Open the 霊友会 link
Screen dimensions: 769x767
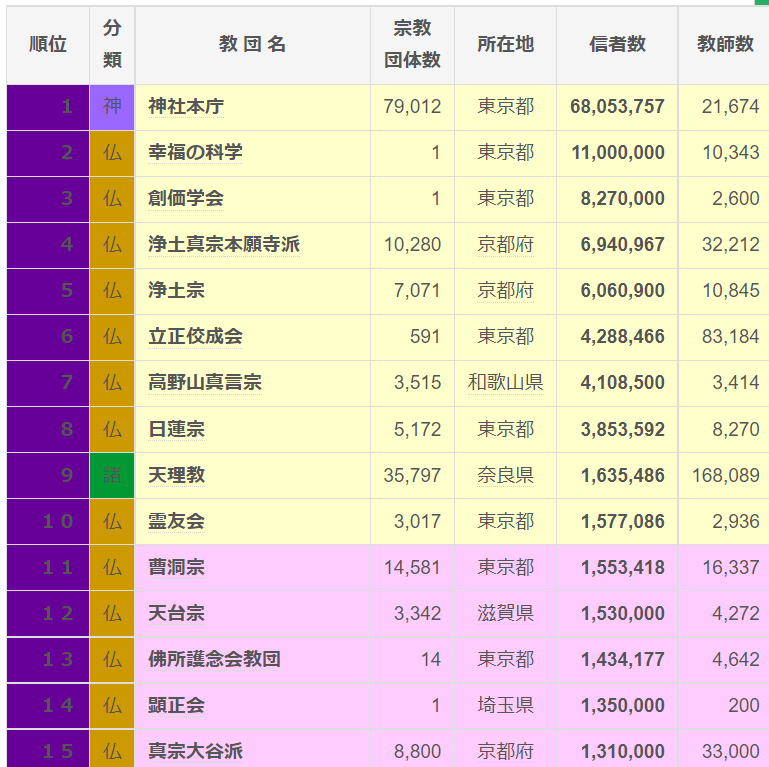176,521
